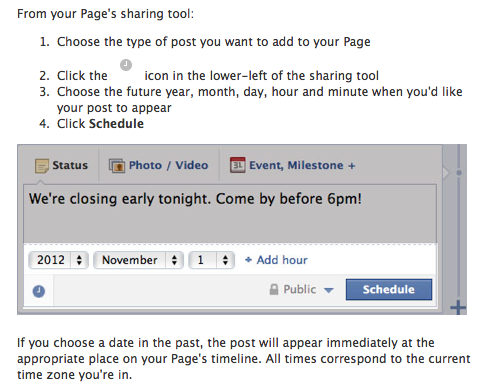
Task: Switch to the Status tab
Action: pos(61,165)
